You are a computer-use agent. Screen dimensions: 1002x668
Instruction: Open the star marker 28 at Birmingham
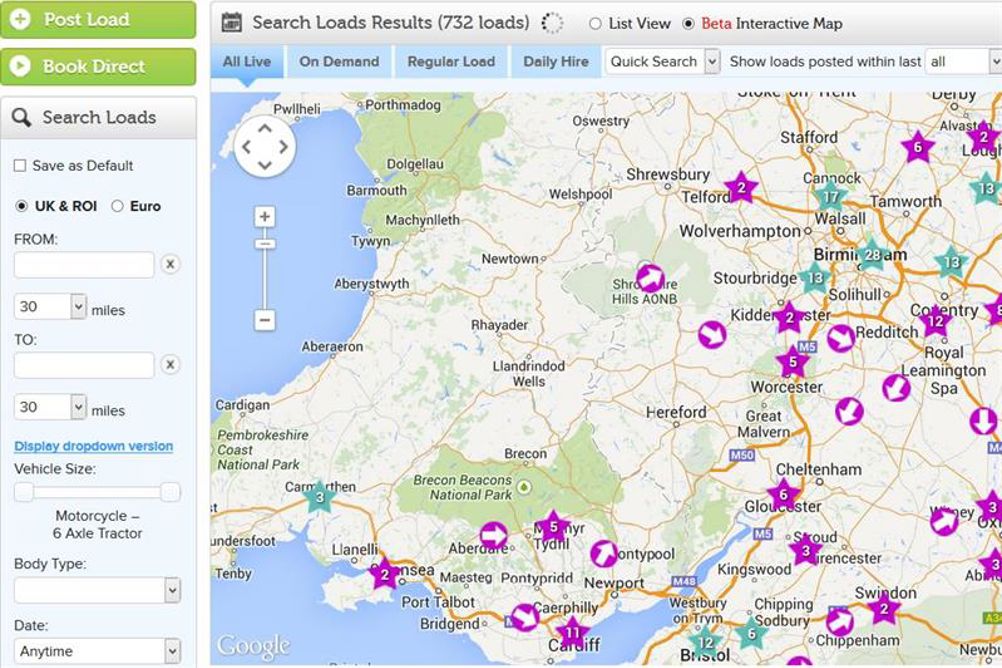(x=872, y=255)
